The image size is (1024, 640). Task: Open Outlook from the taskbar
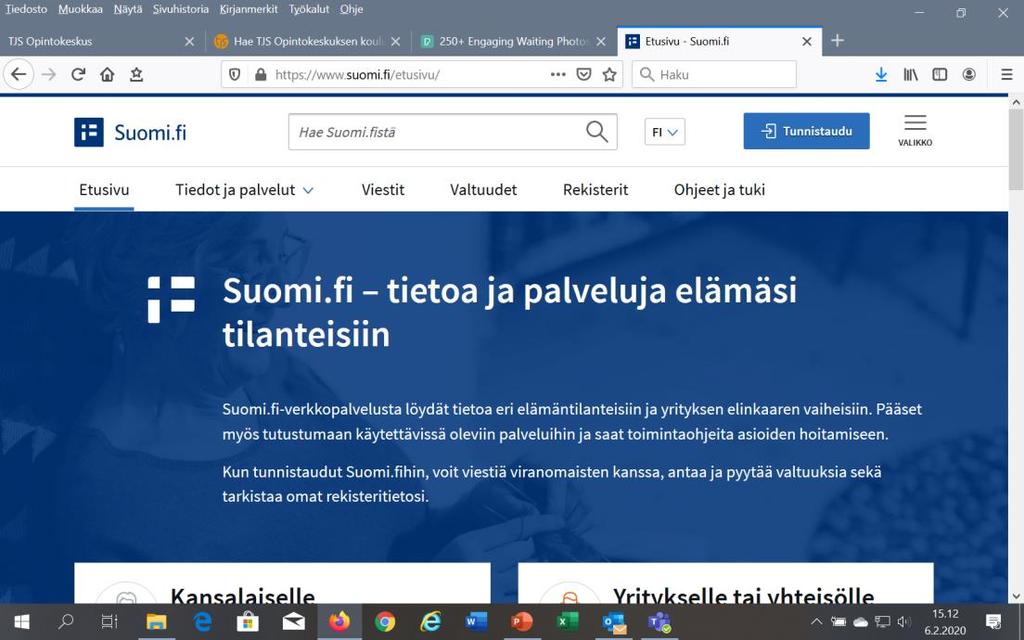click(x=614, y=622)
